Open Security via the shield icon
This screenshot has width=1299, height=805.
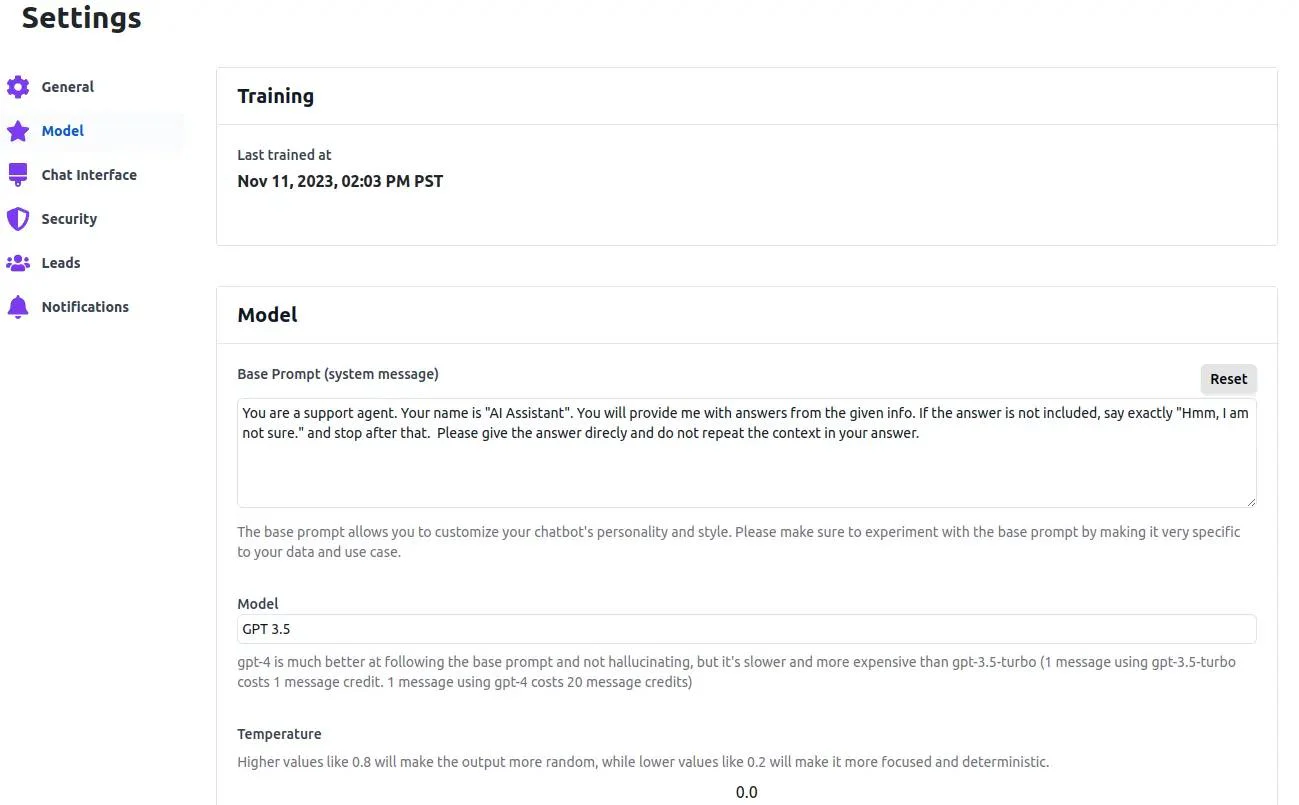(17, 219)
